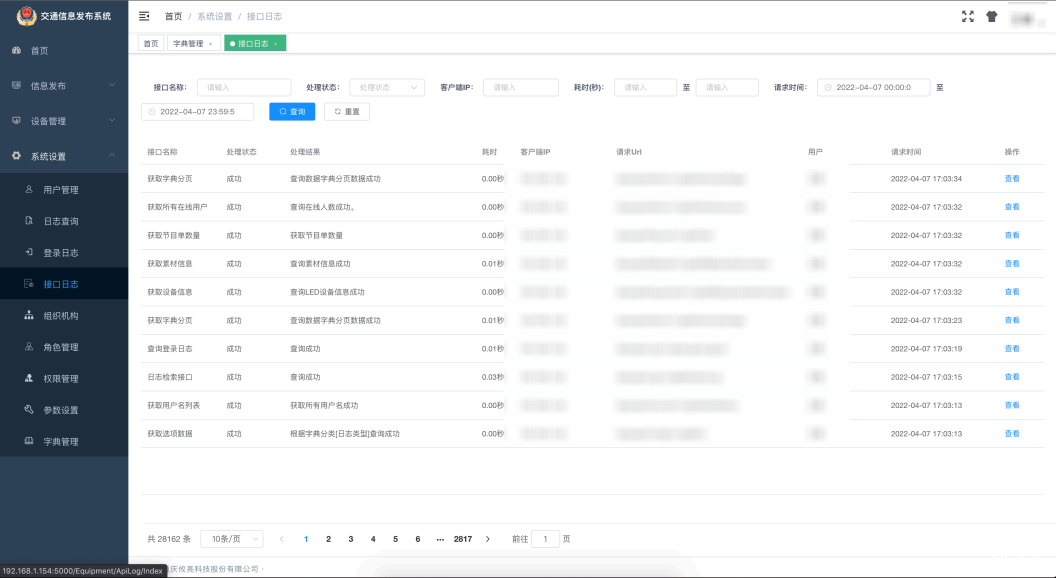Open theme switcher via the shirt icon
This screenshot has width=1056, height=578.
pos(991,15)
